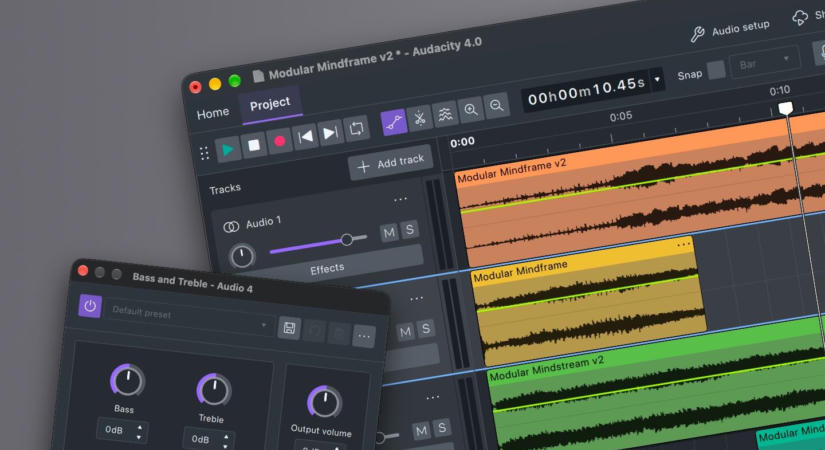Screen dimensions: 825x450
Task: Open Effects for Audio 1 track
Action: coord(327,269)
